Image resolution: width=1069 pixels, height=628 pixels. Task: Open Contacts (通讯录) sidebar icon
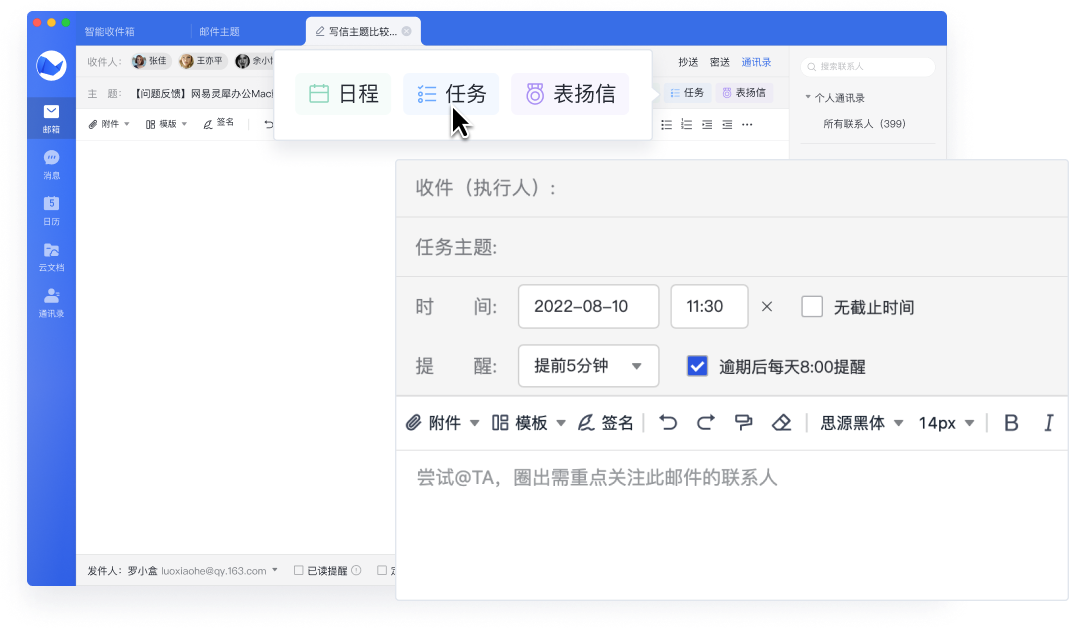(51, 302)
